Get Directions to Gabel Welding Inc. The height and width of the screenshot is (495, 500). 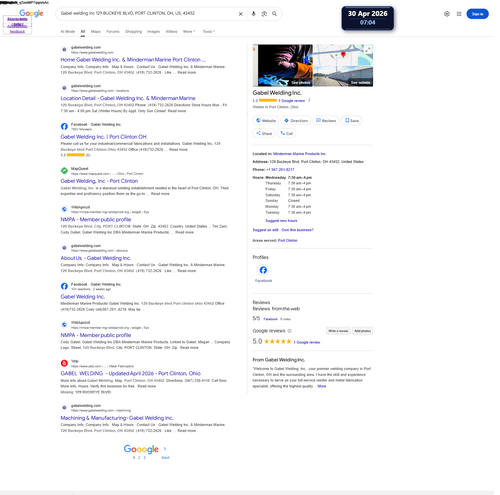(x=296, y=121)
